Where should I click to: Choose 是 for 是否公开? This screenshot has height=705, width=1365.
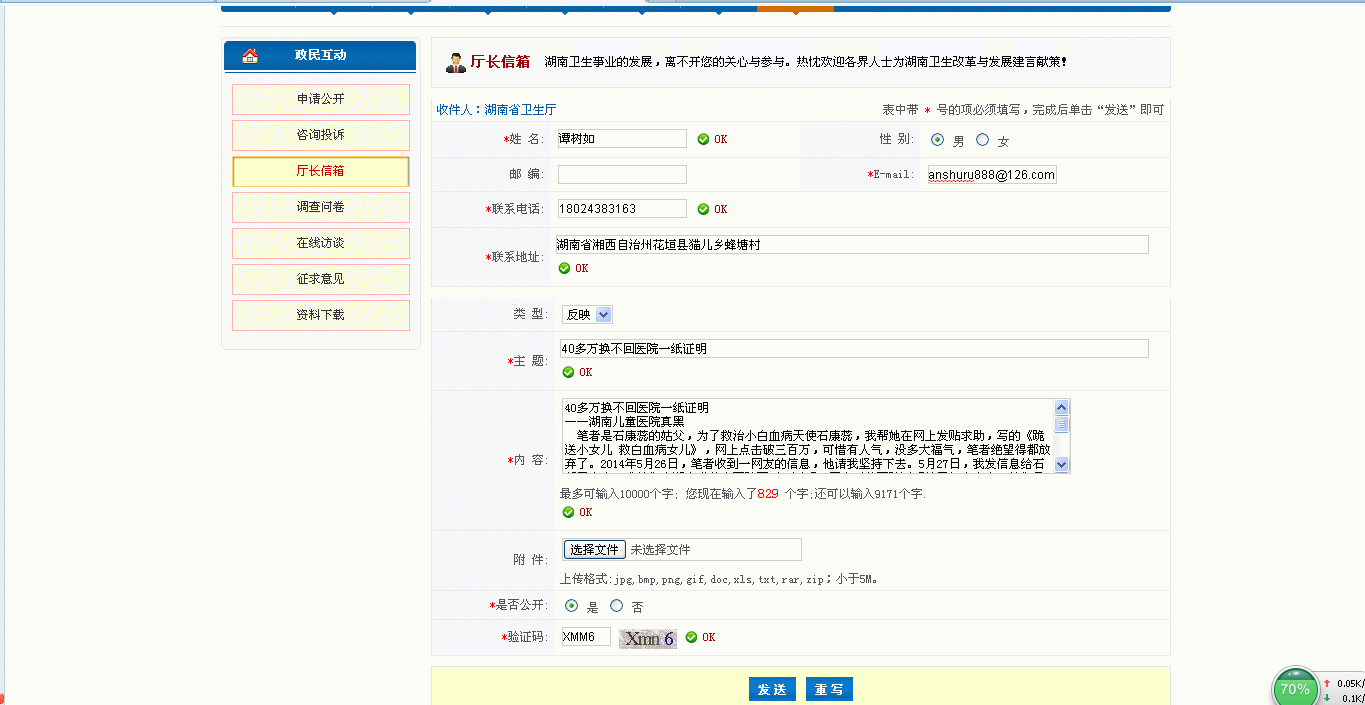point(571,605)
